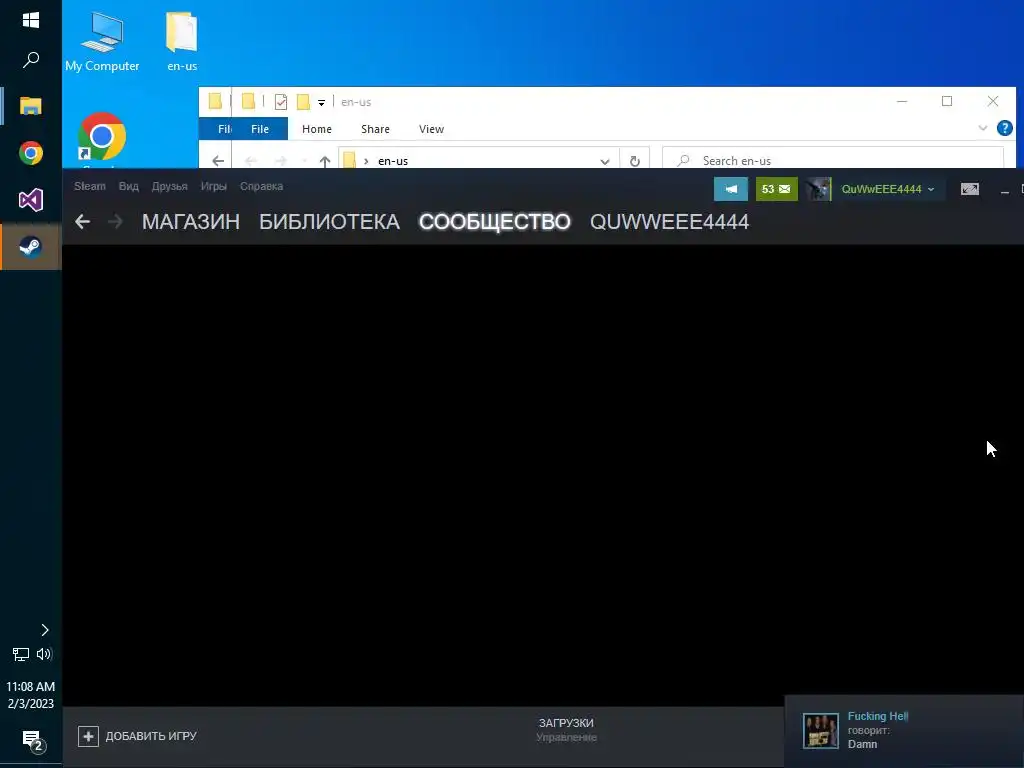1024x768 pixels.
Task: Switch Steam to Big Picture mode
Action: pyautogui.click(x=970, y=189)
